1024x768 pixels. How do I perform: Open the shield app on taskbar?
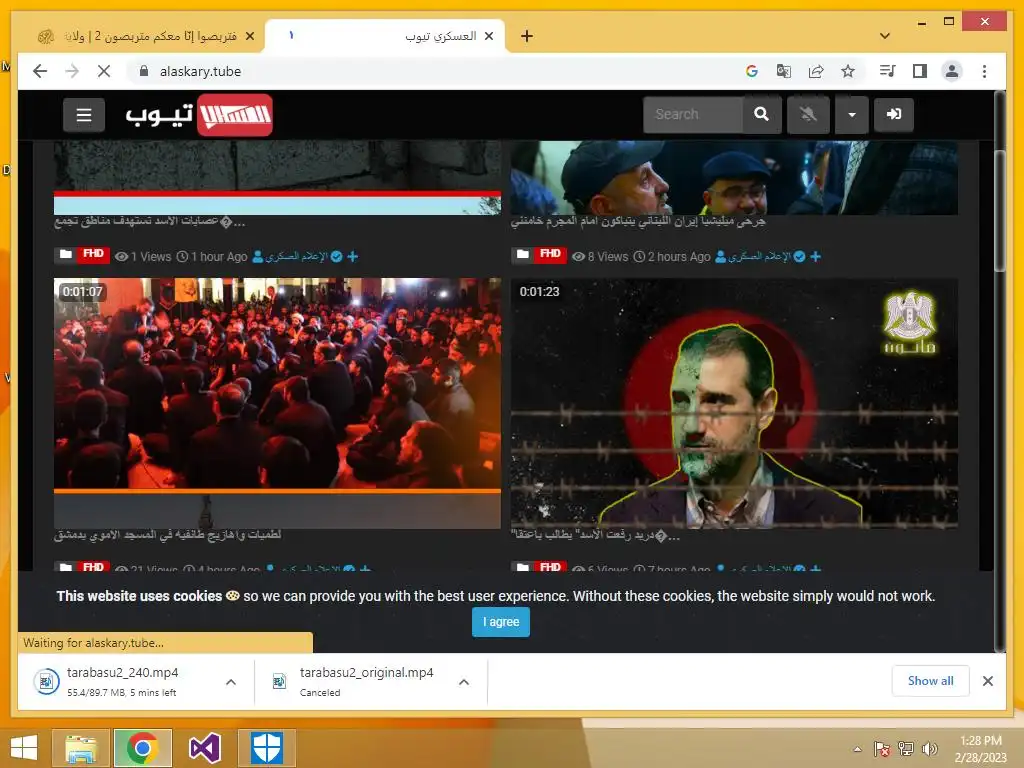[x=266, y=748]
